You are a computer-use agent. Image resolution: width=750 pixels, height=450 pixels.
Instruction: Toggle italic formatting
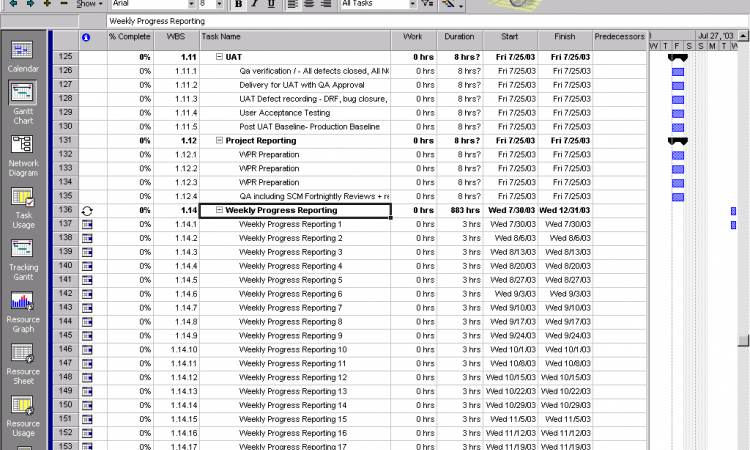(255, 5)
